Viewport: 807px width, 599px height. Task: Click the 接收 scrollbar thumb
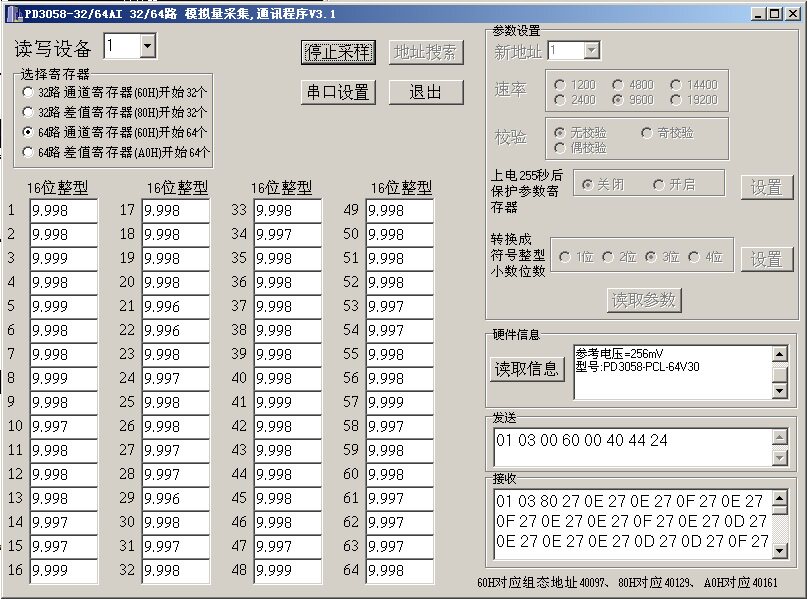click(x=780, y=509)
